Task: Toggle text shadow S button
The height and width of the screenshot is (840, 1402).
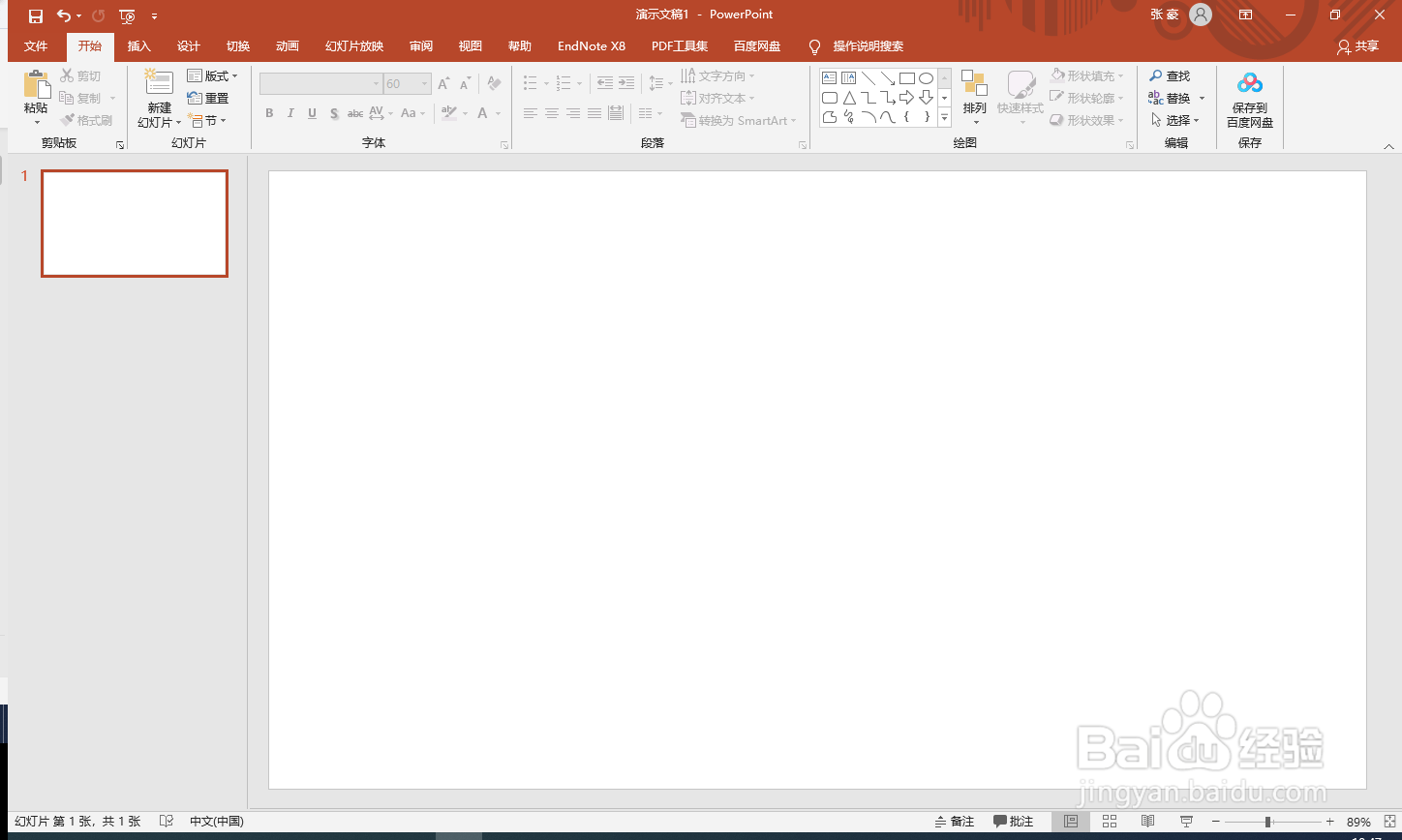Action: 334,113
